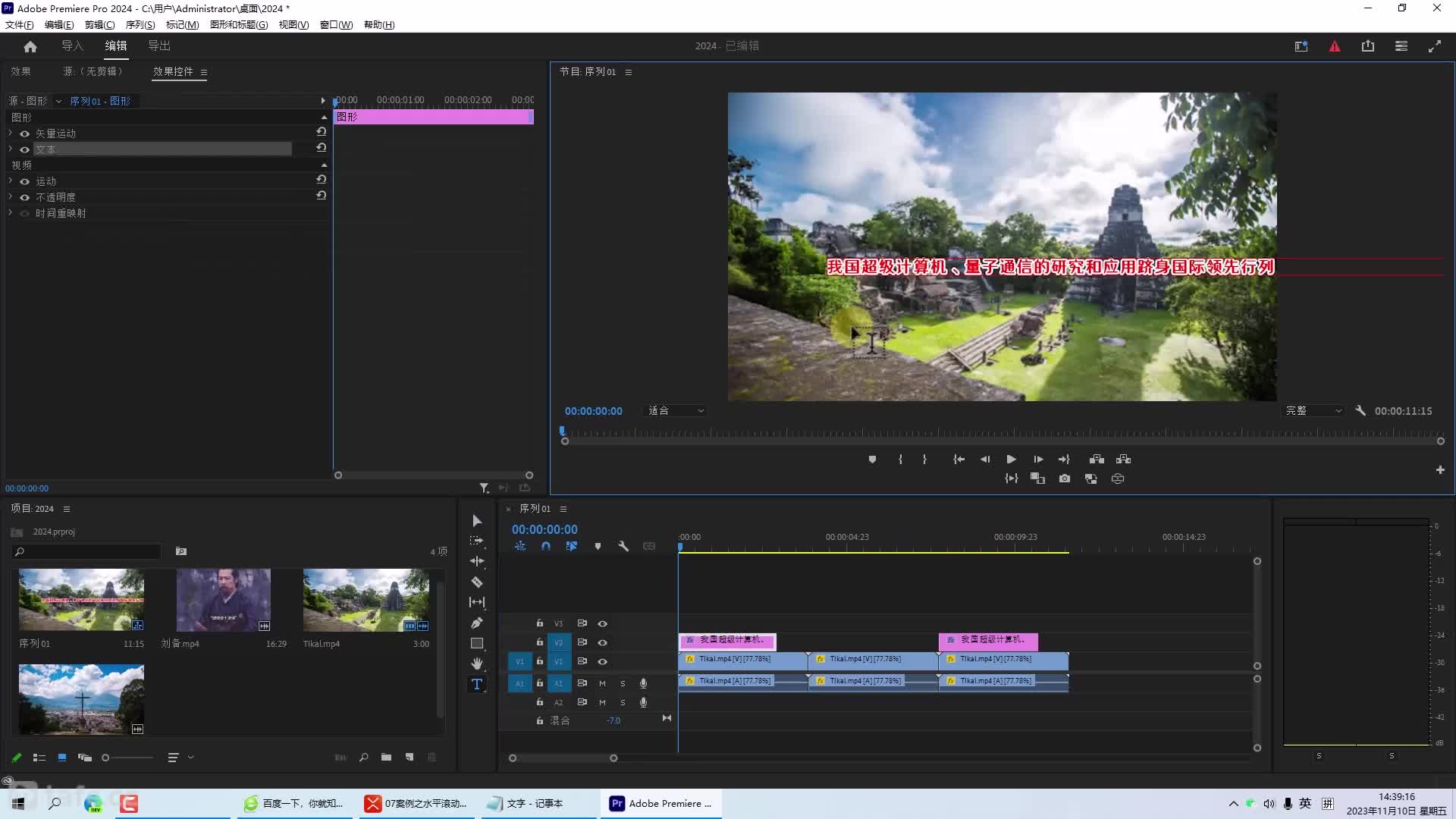Expand the 时间重映射 property group
Screen dimensions: 1456x819
click(11, 213)
